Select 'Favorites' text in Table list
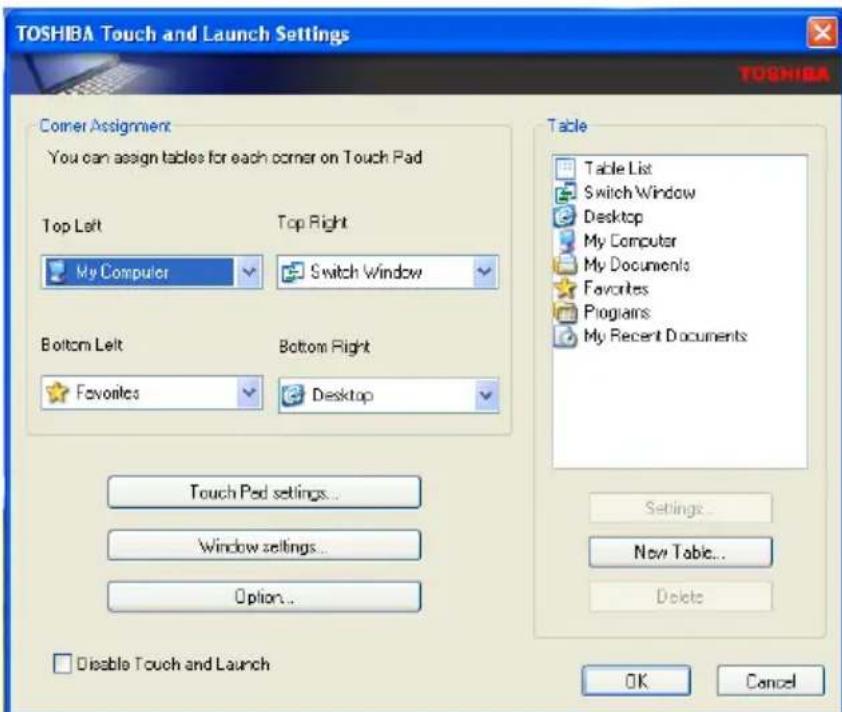Image resolution: width=842 pixels, height=712 pixels. (x=616, y=288)
